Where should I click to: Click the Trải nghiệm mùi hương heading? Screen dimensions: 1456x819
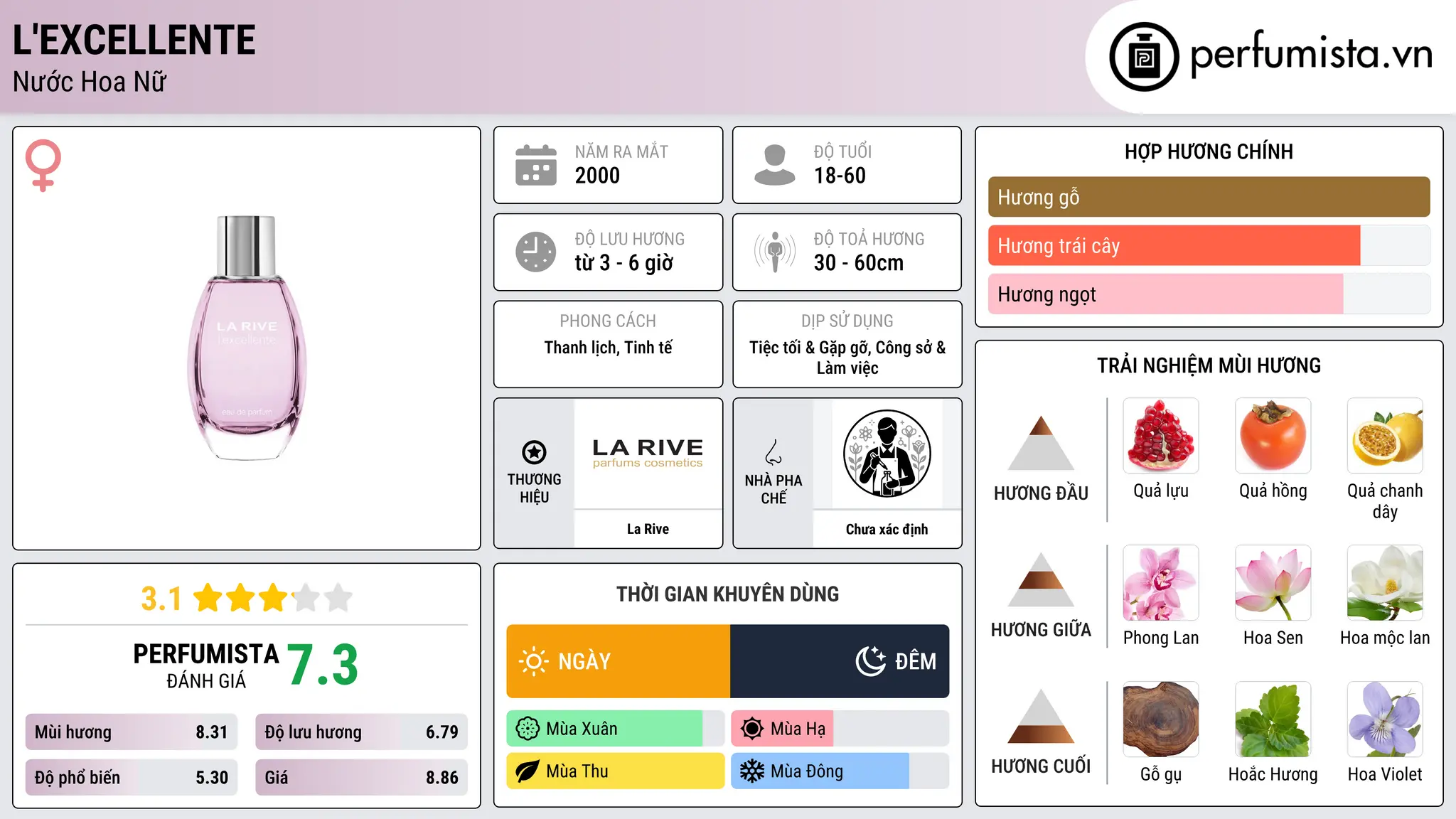click(1209, 365)
